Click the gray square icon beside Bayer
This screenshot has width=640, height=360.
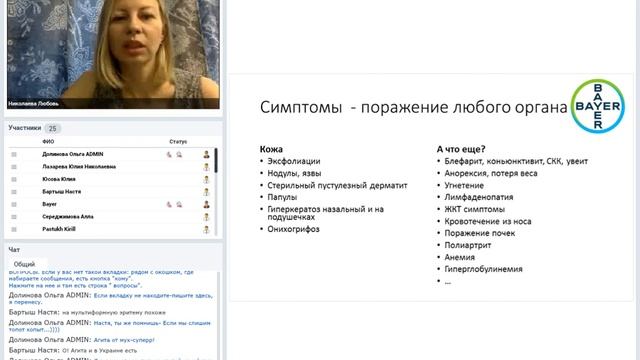coord(14,204)
